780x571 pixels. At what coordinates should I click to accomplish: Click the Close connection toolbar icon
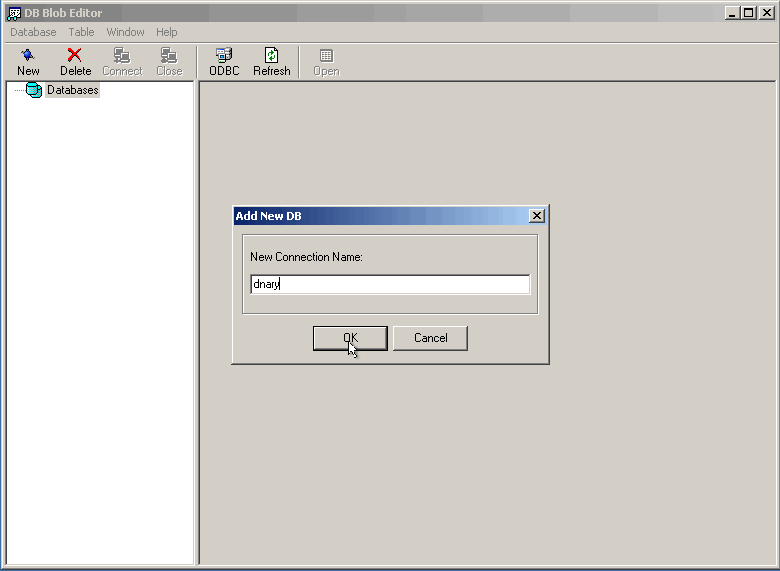169,55
